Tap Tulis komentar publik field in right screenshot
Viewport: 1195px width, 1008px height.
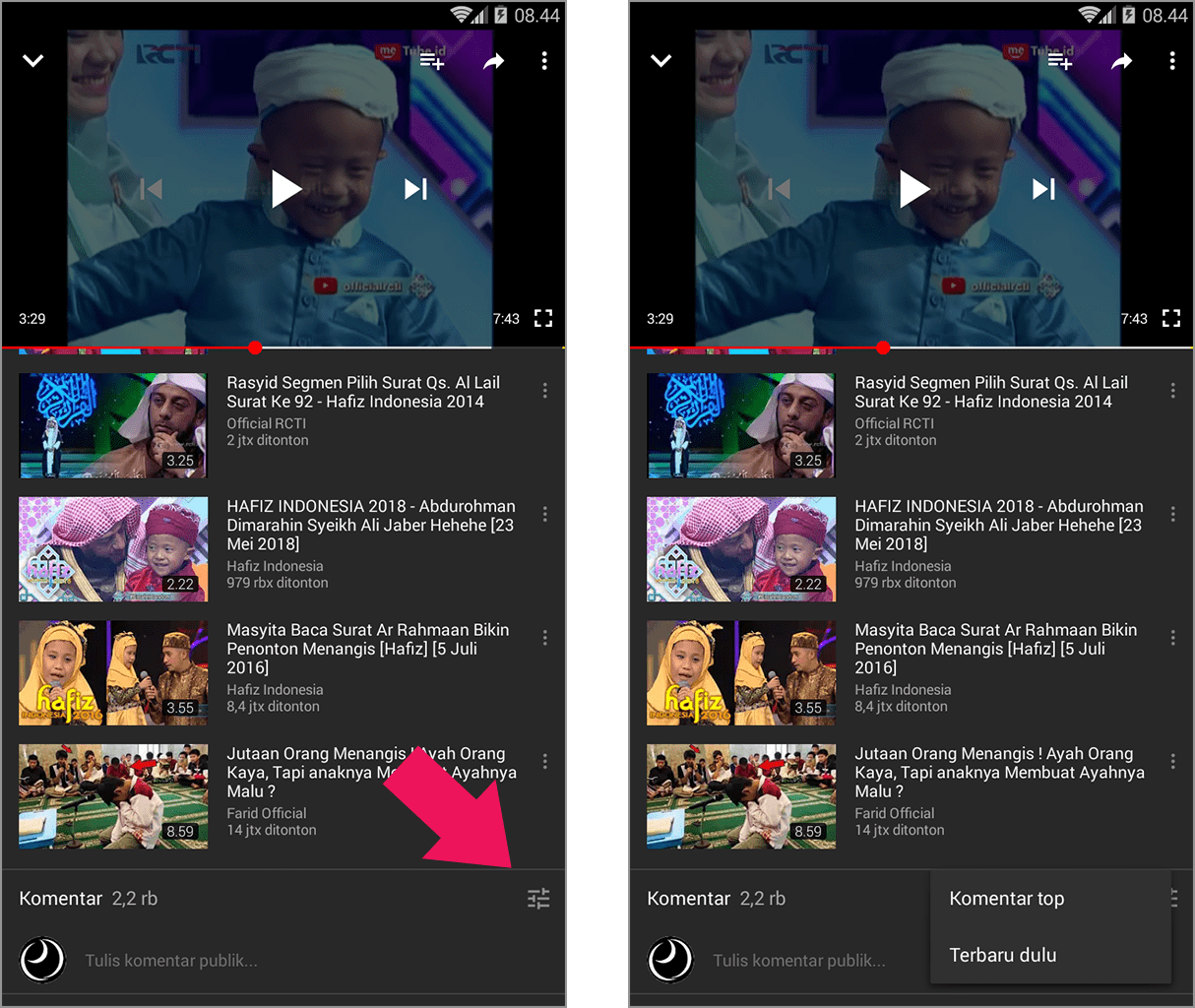799,961
